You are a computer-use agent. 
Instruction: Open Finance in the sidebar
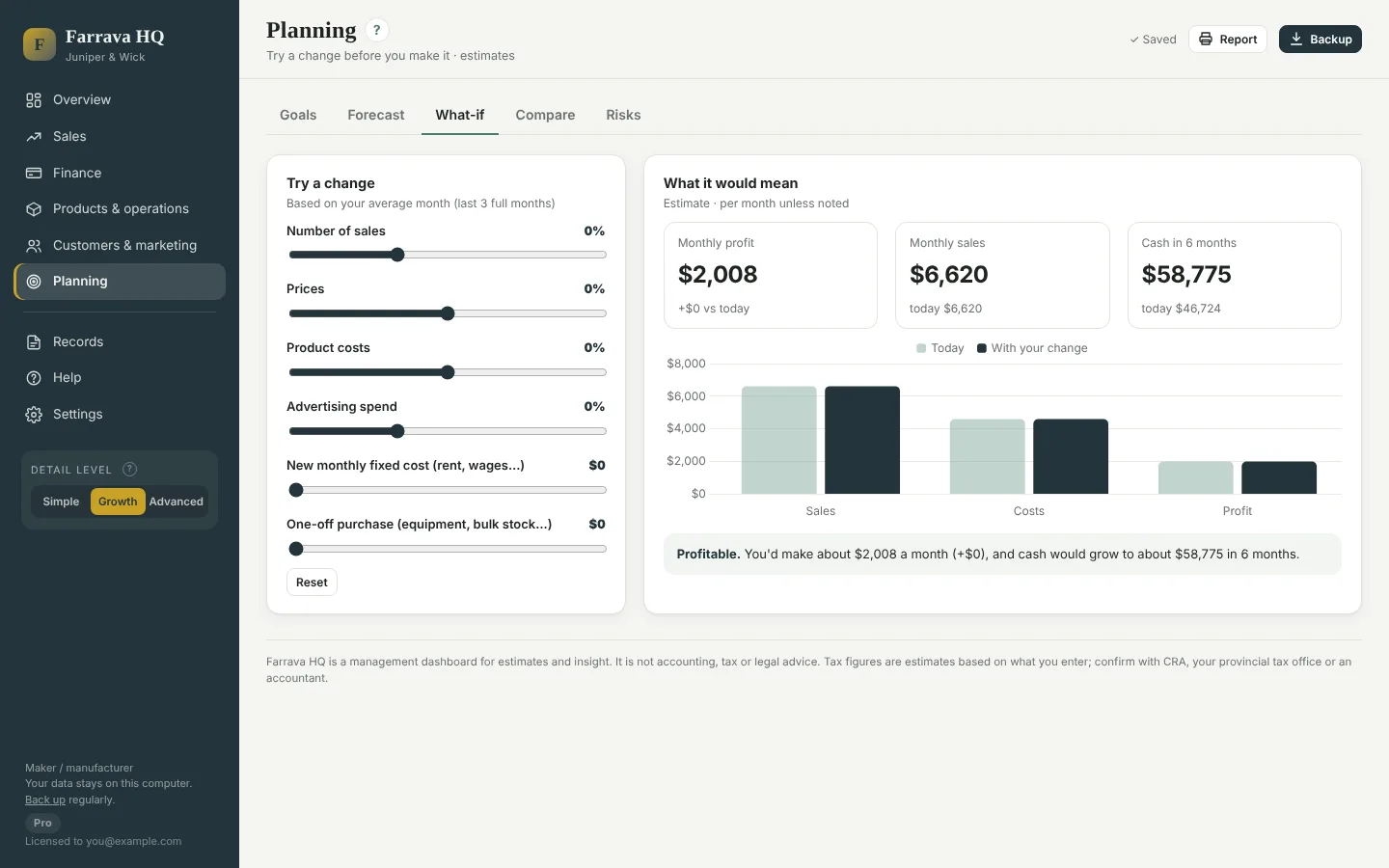pos(120,174)
